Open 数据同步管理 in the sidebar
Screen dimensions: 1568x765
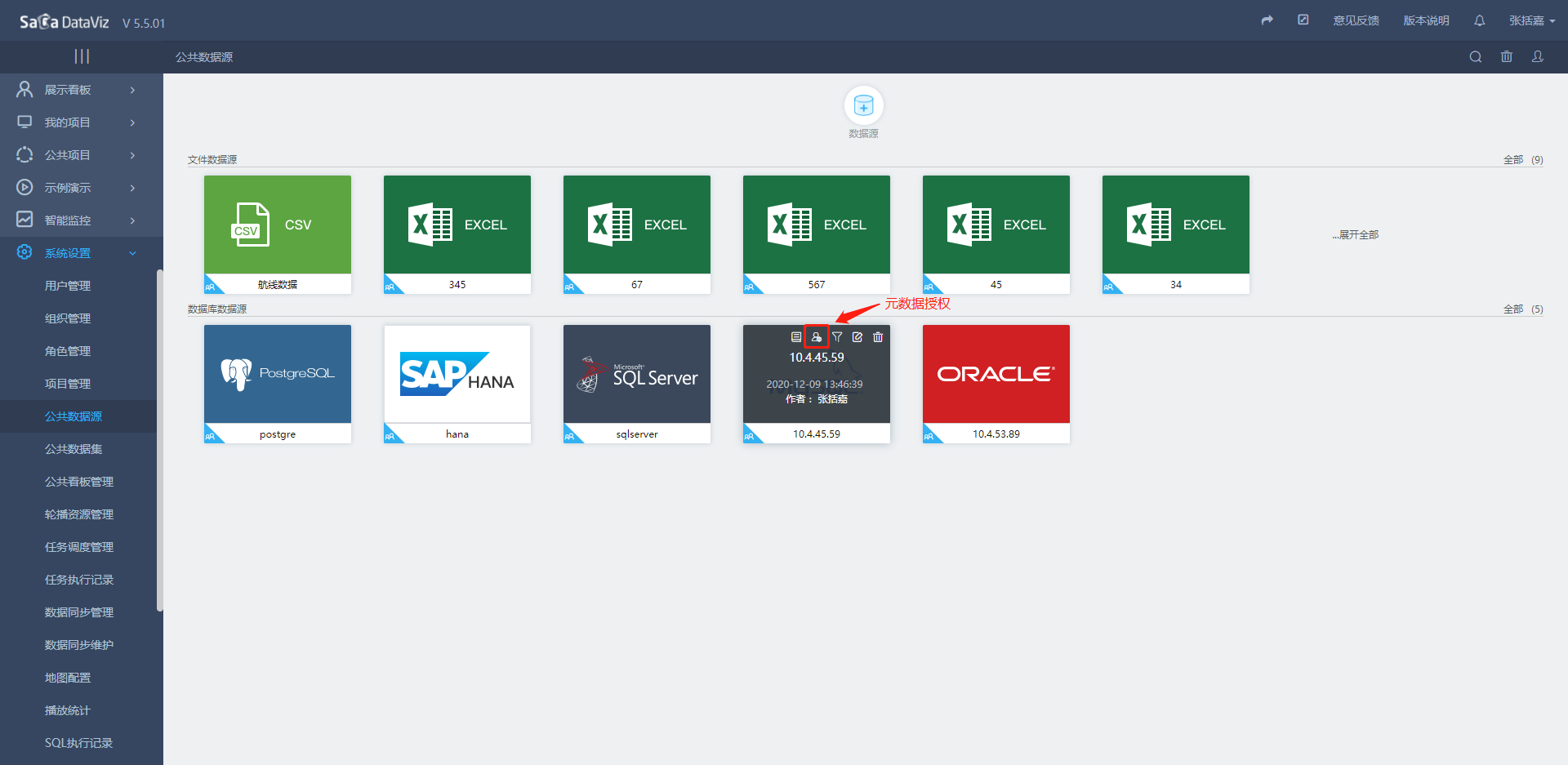tap(79, 612)
